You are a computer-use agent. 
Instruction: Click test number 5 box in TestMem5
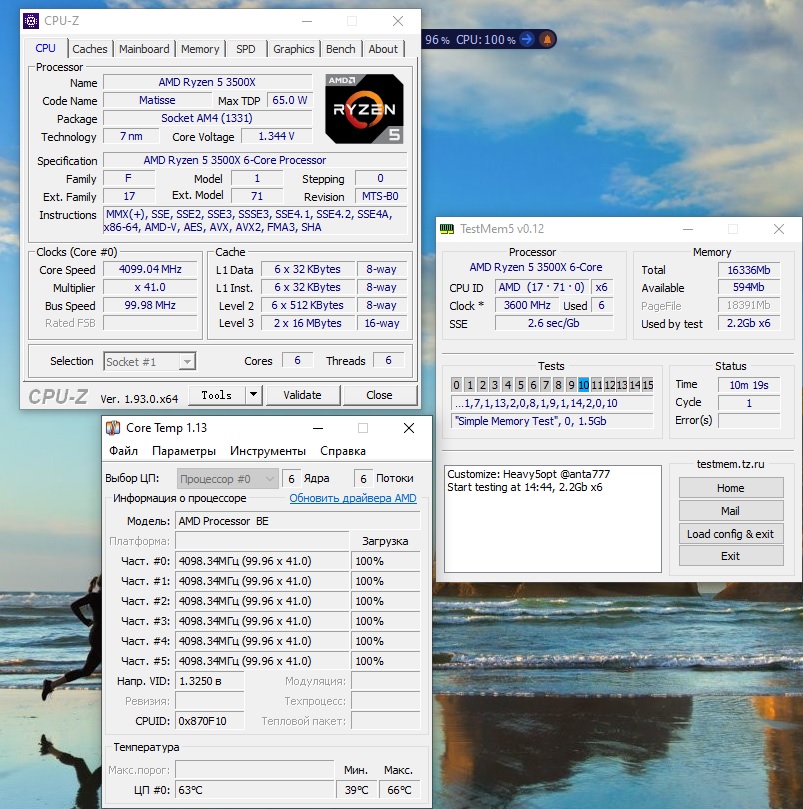pyautogui.click(x=520, y=385)
